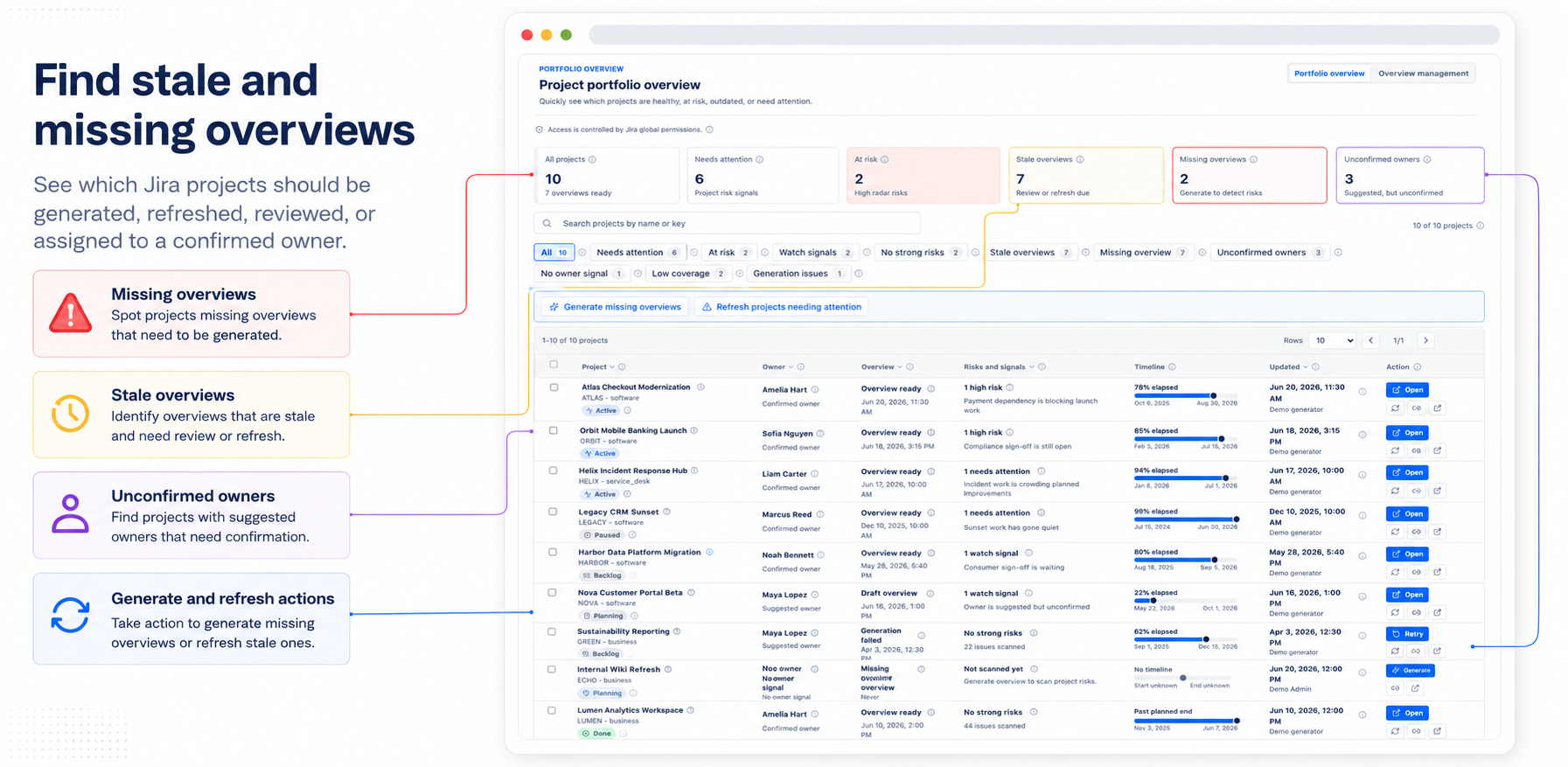The width and height of the screenshot is (1568, 767).
Task: Check the Orbit Mobile Banking Launch checkbox
Action: [x=553, y=431]
